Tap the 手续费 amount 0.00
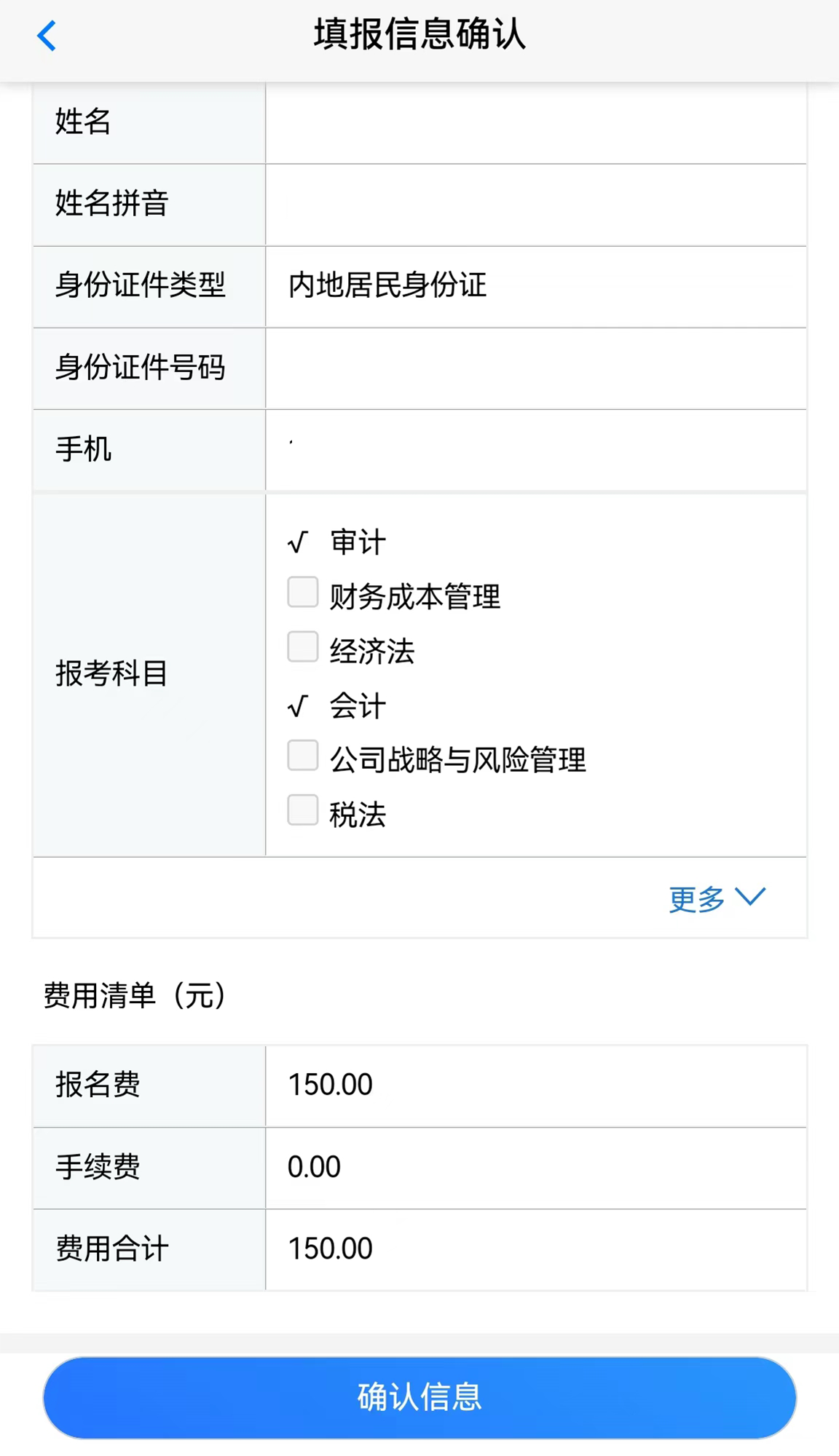 click(x=315, y=1167)
